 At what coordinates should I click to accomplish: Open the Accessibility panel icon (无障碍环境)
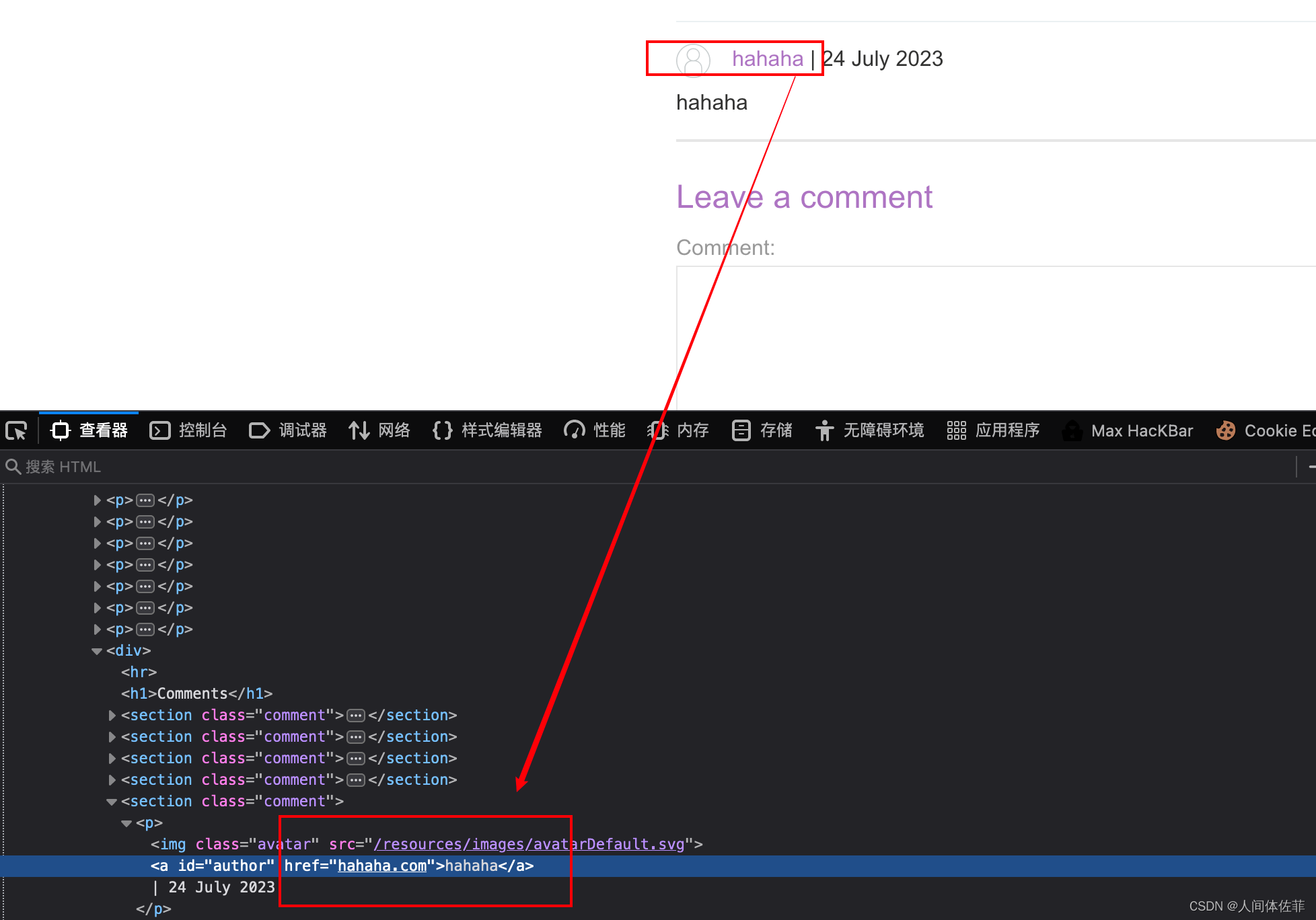click(x=824, y=430)
